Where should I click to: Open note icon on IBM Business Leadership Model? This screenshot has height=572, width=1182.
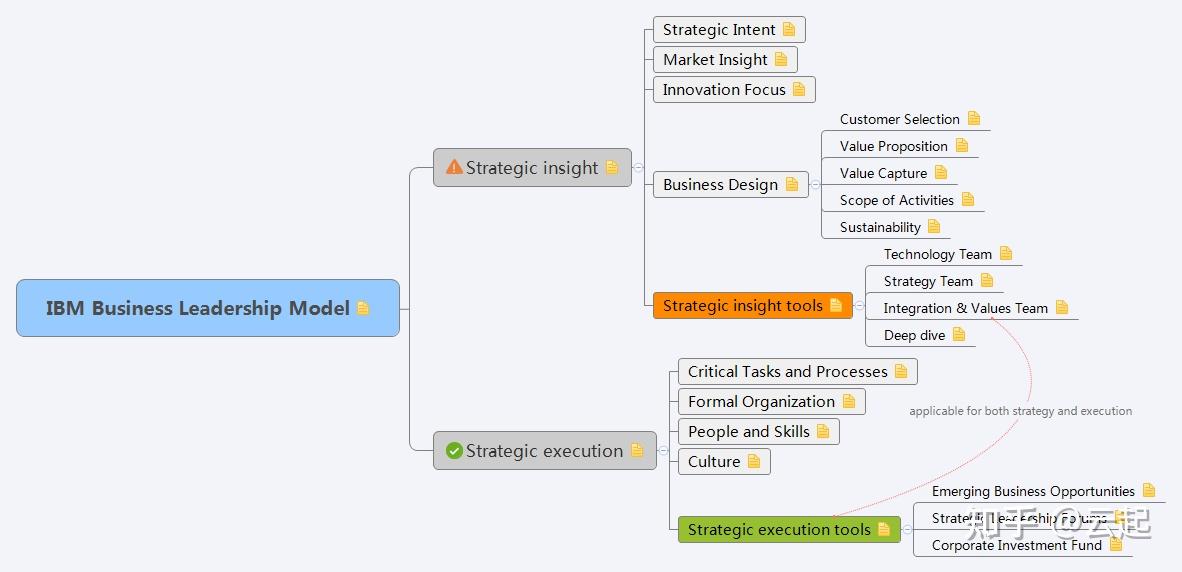point(363,308)
